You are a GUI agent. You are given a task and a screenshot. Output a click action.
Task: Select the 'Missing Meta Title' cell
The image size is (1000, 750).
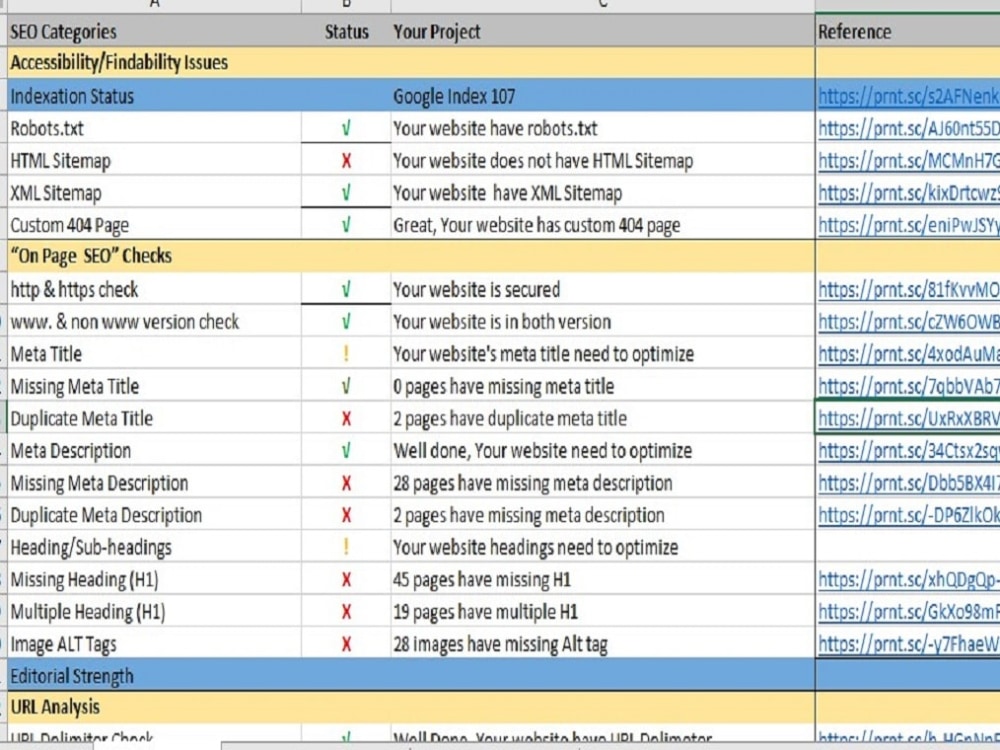tap(154, 386)
